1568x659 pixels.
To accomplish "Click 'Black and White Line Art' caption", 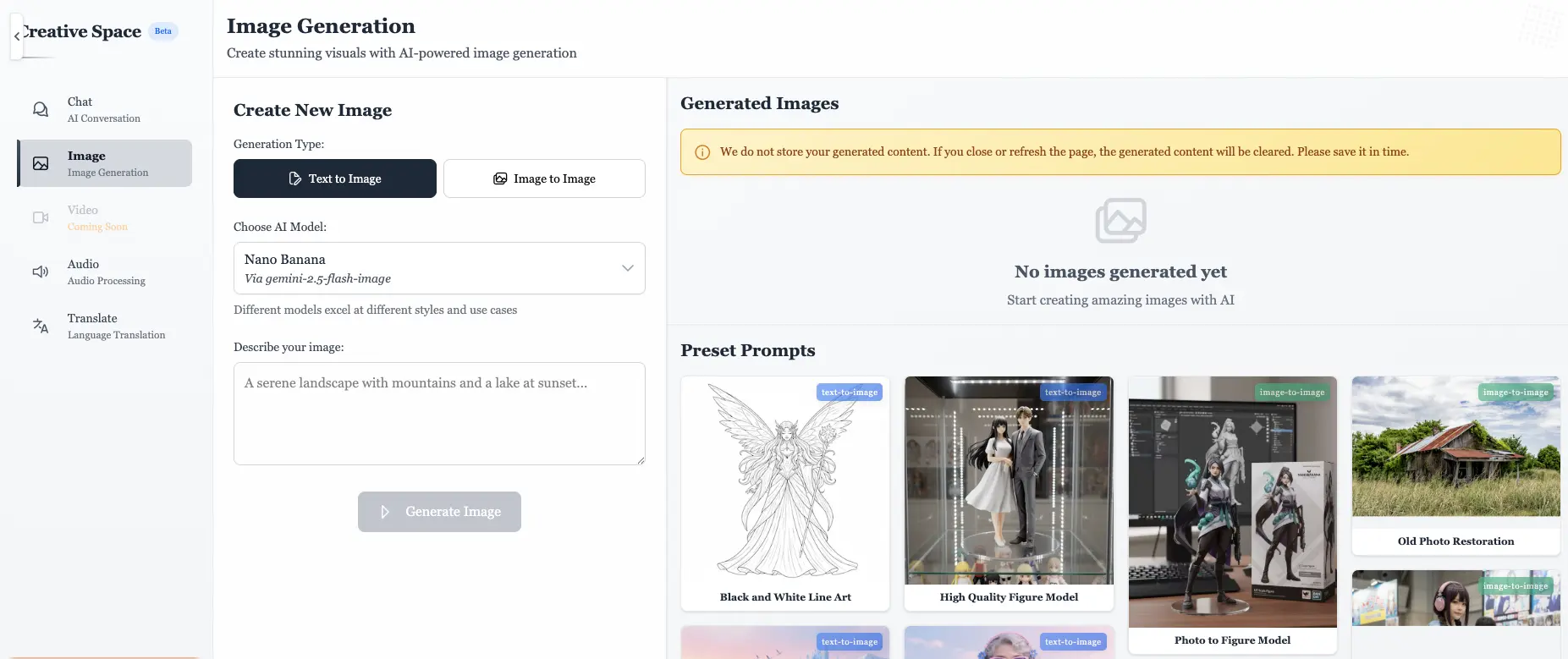I will pyautogui.click(x=785, y=597).
